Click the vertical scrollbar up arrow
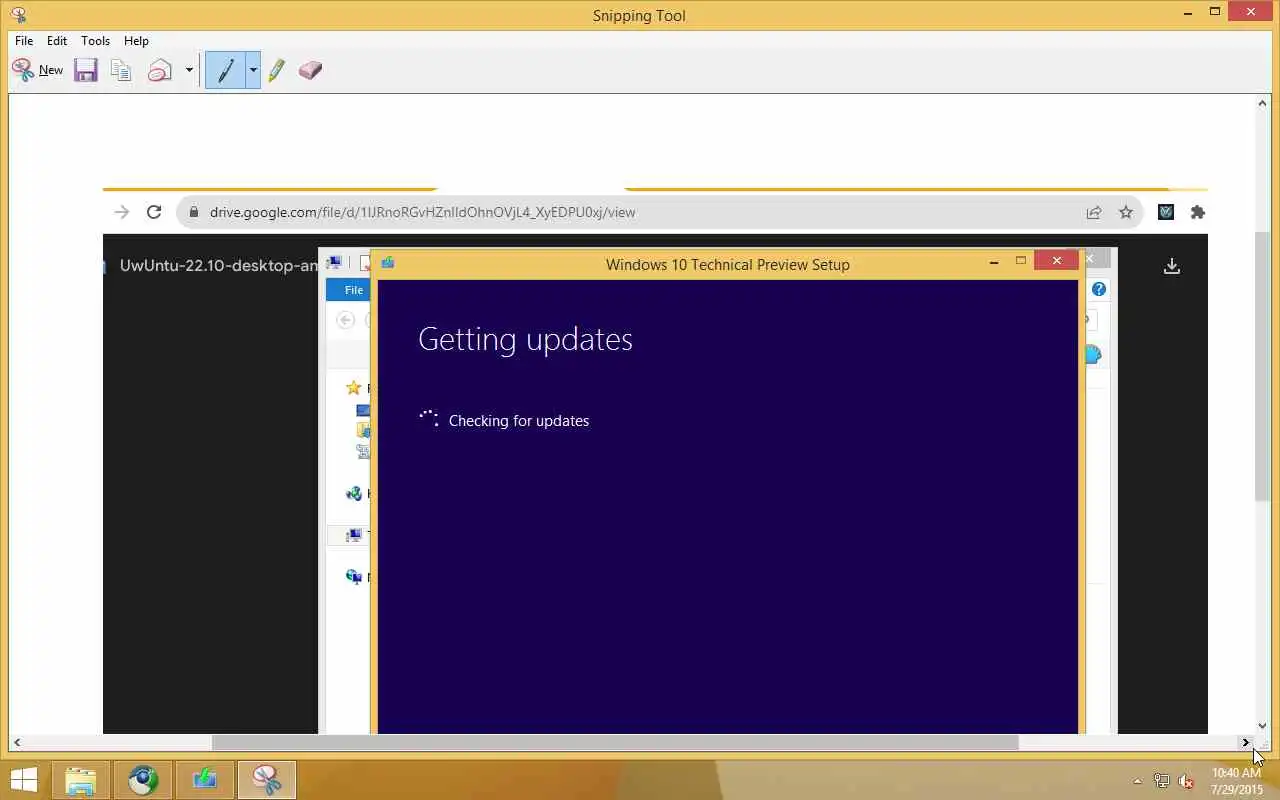 1263,102
